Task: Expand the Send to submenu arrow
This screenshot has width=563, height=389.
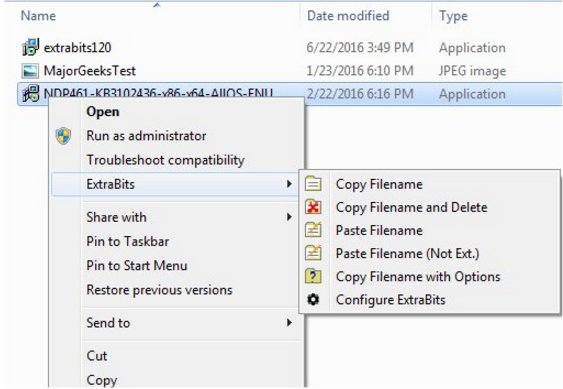Action: point(289,323)
